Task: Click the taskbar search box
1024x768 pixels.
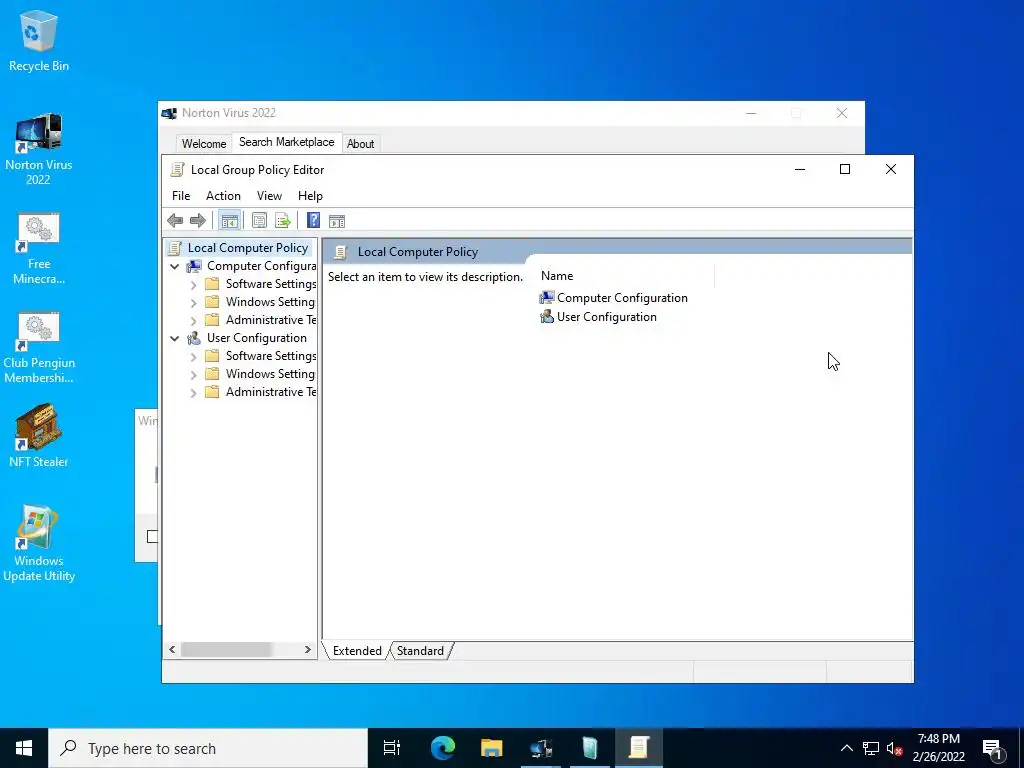Action: tap(208, 748)
